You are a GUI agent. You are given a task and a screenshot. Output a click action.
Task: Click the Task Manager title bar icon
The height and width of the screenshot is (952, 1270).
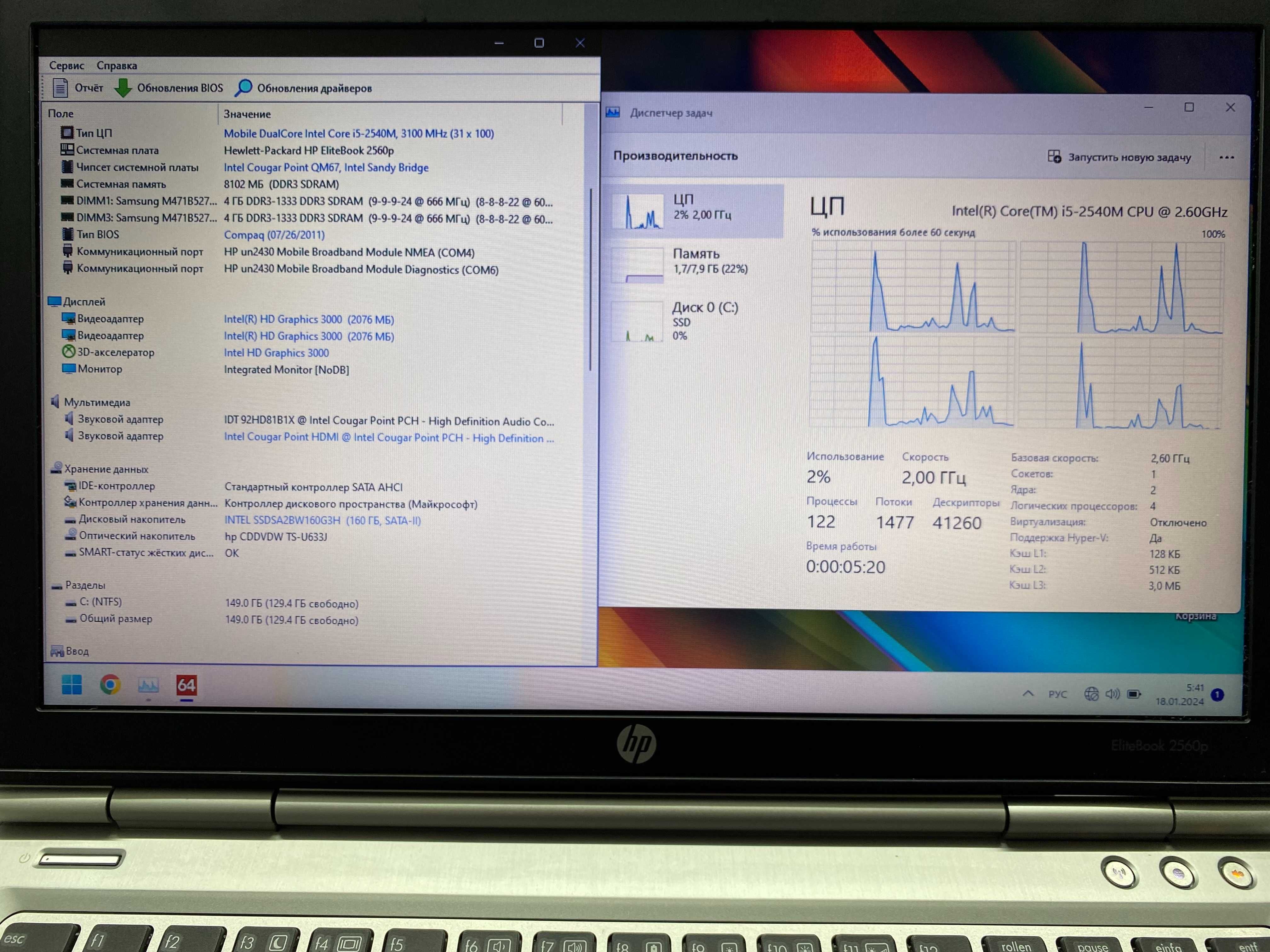pos(613,112)
